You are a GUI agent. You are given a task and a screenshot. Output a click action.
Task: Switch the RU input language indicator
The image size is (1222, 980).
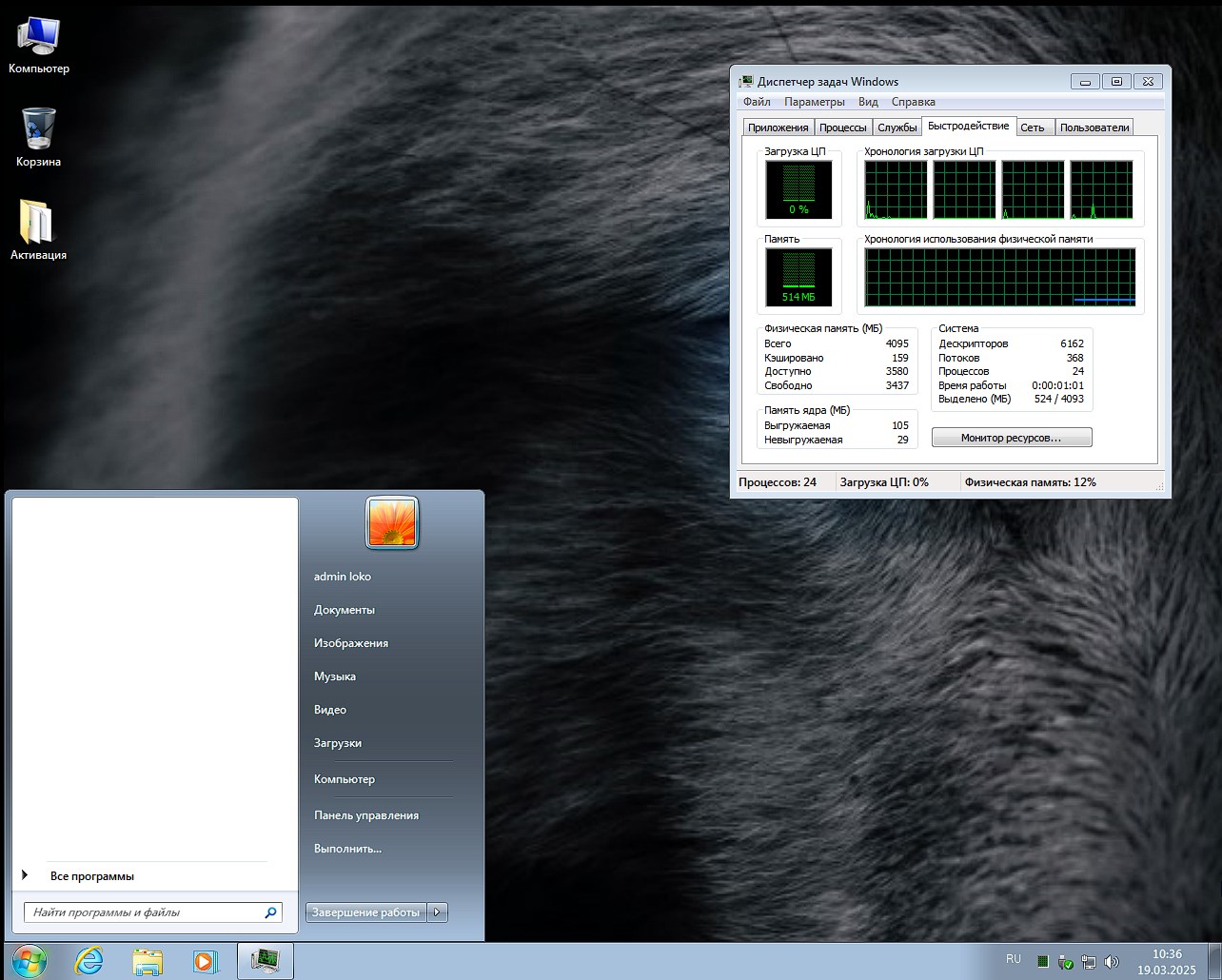pos(1014,959)
